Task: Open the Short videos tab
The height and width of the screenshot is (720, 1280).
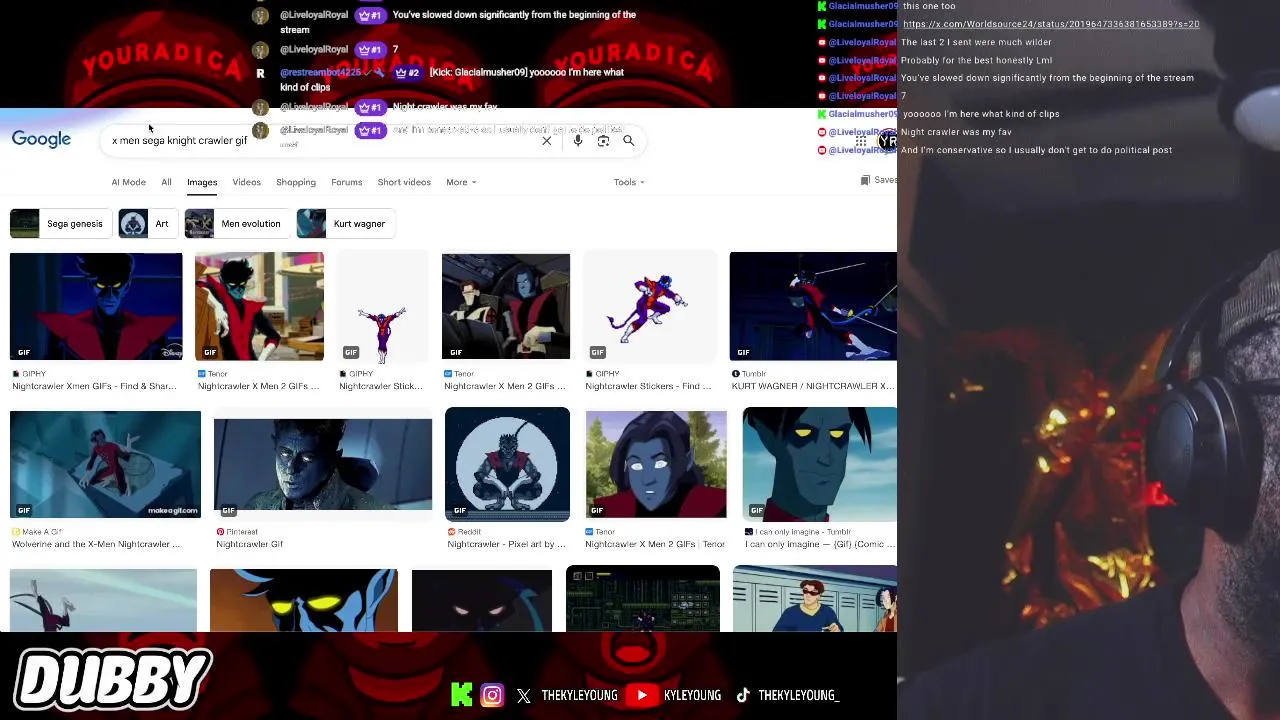Action: click(x=404, y=182)
